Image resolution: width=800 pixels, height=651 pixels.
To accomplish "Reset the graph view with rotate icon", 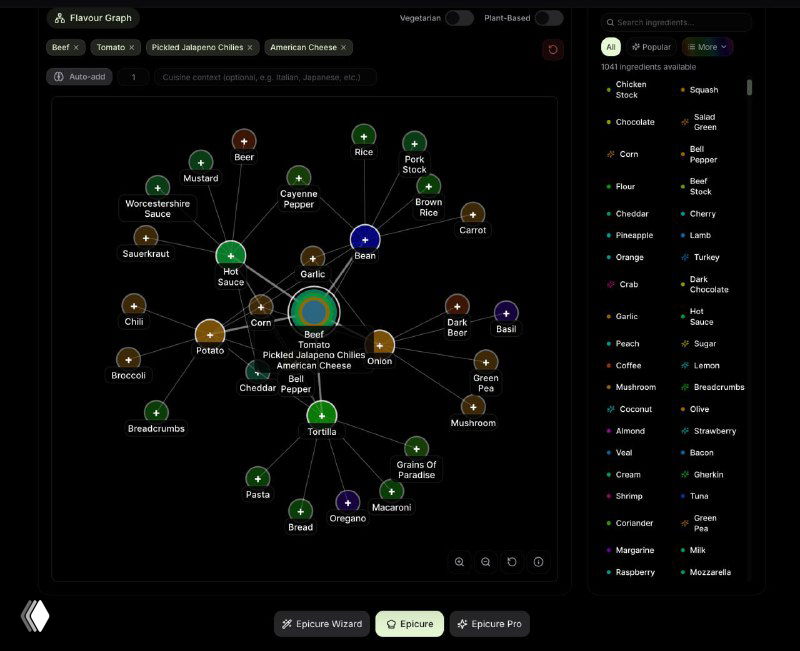I will pyautogui.click(x=512, y=562).
